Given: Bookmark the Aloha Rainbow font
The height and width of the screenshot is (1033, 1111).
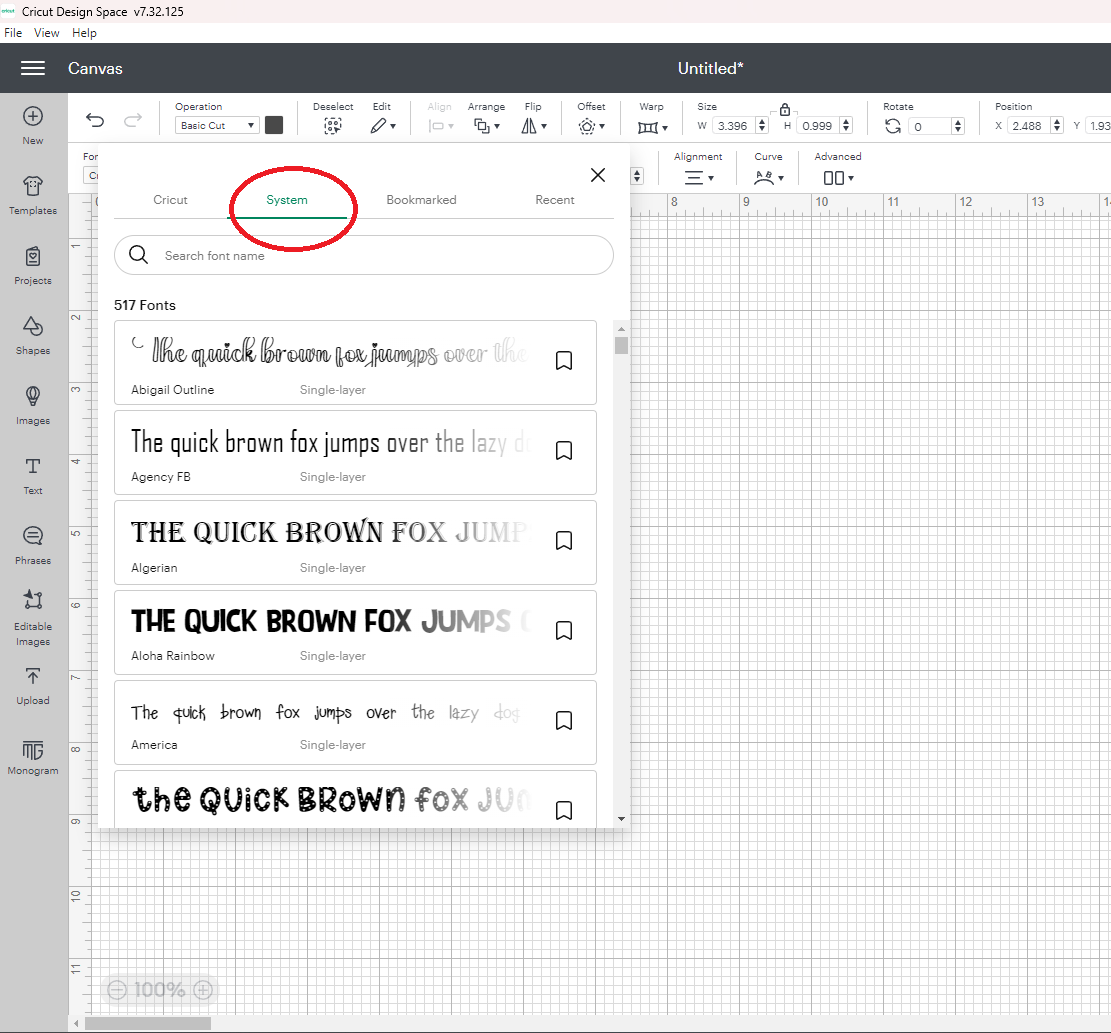Looking at the screenshot, I should (x=564, y=631).
